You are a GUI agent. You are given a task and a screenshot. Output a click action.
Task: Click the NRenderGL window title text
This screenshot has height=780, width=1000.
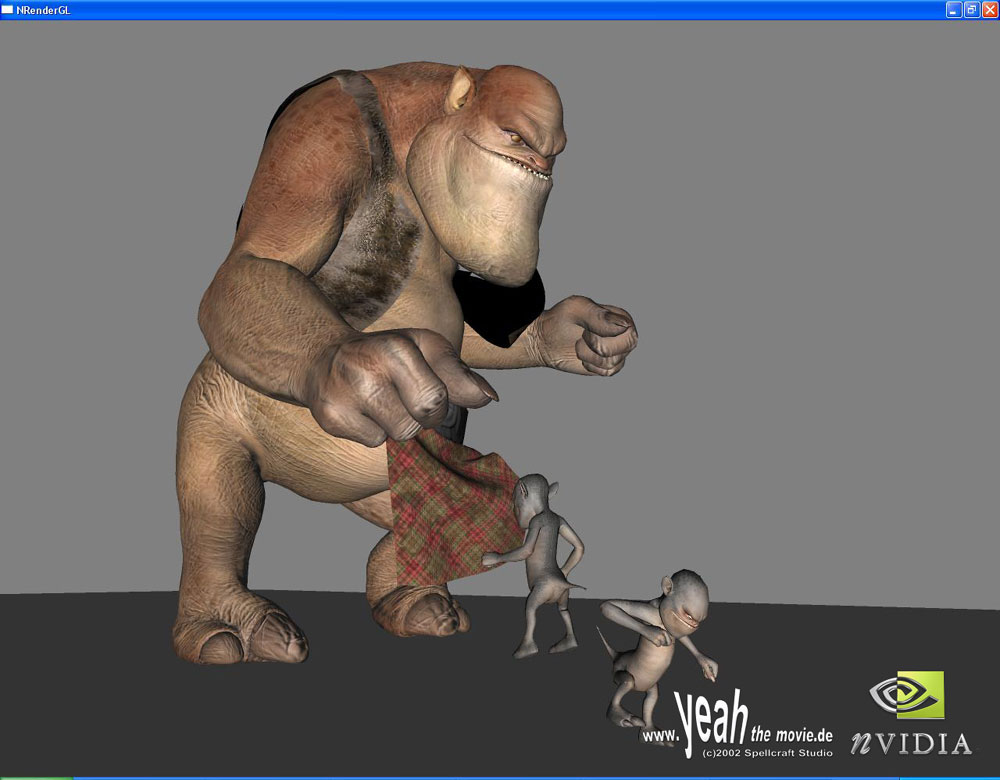[x=43, y=10]
